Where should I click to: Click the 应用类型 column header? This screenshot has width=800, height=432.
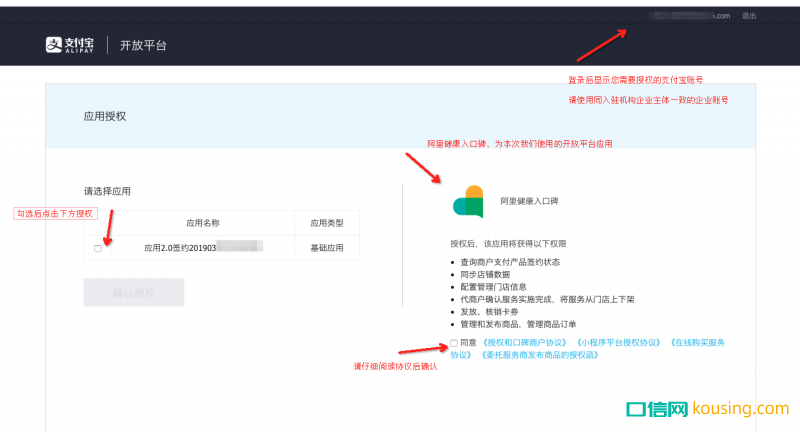pyautogui.click(x=327, y=223)
